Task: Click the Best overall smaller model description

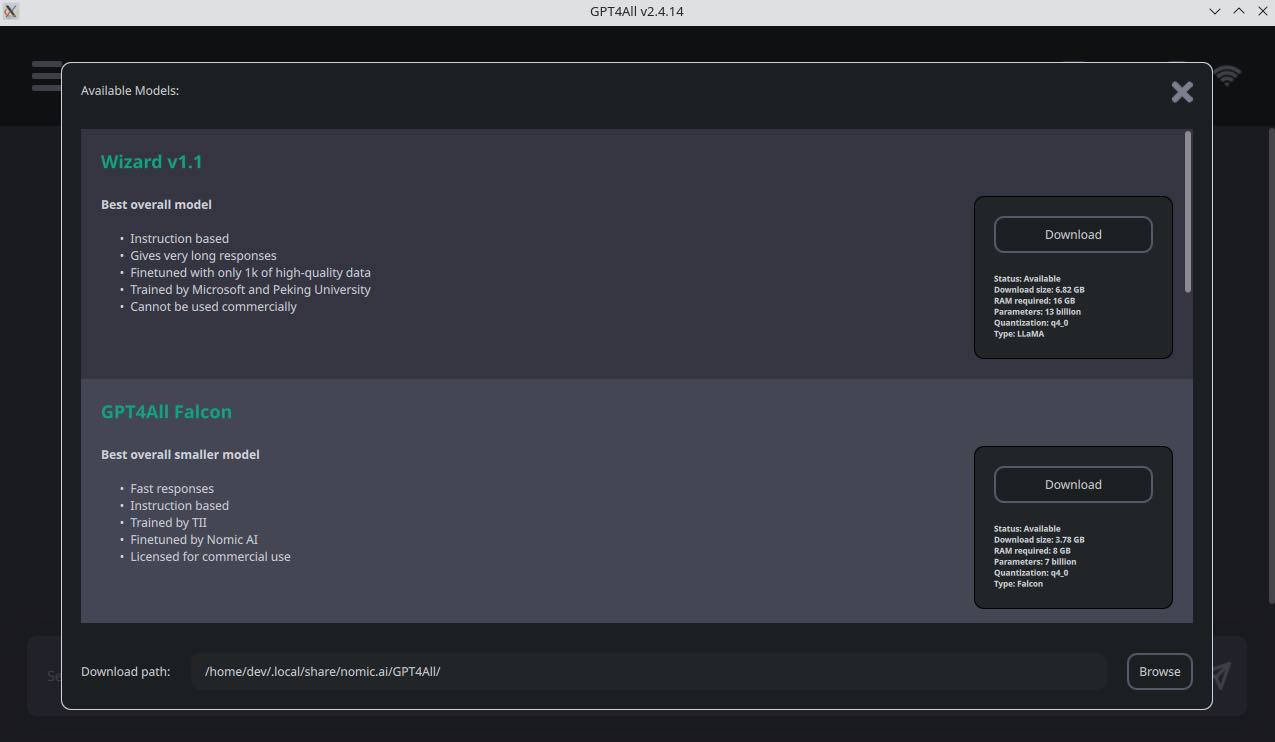Action: tap(180, 454)
